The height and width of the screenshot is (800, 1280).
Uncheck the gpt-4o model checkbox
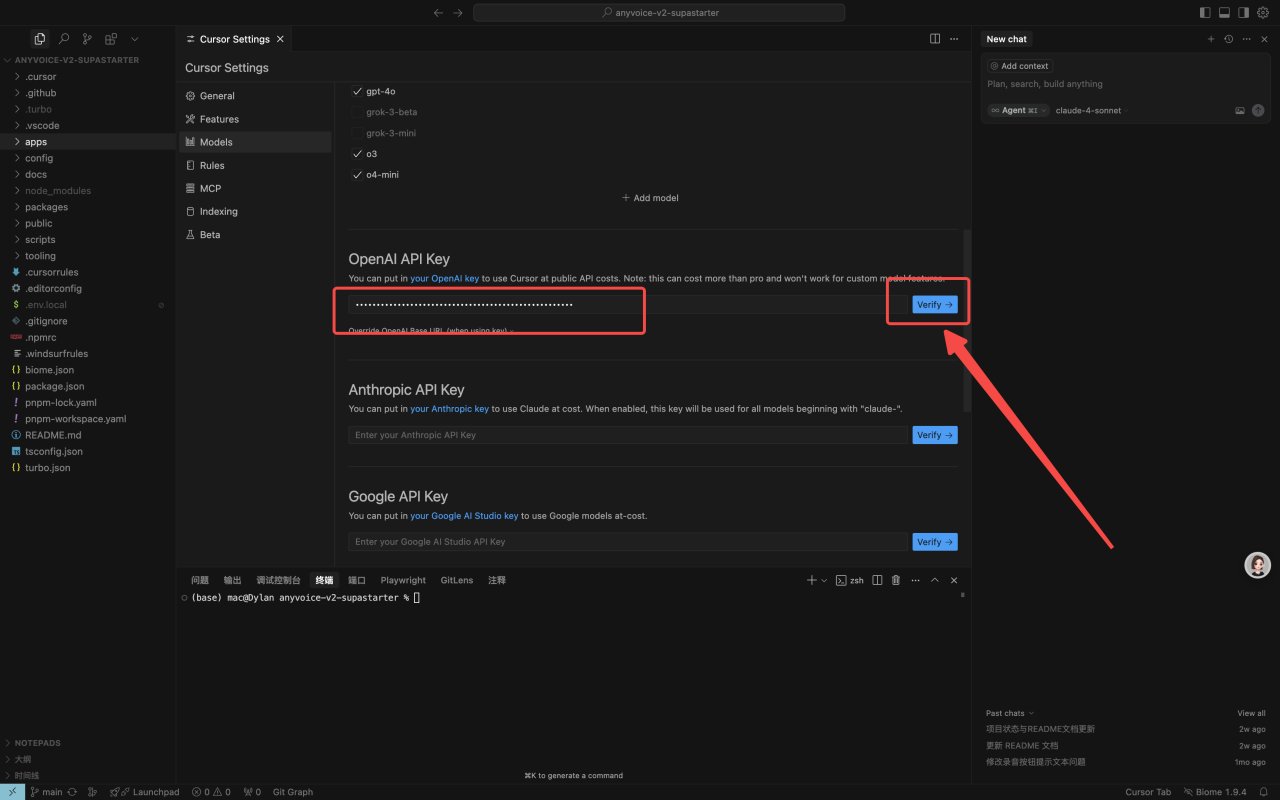(x=357, y=91)
